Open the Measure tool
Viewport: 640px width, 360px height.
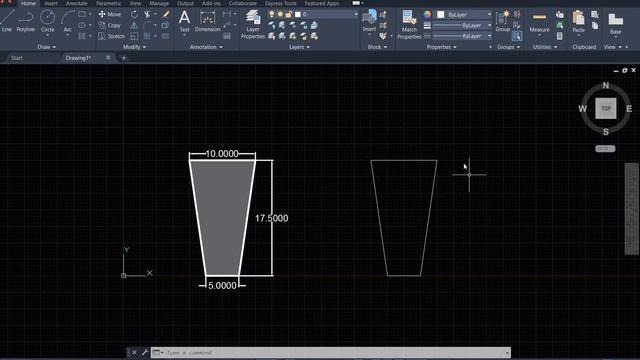pos(539,21)
